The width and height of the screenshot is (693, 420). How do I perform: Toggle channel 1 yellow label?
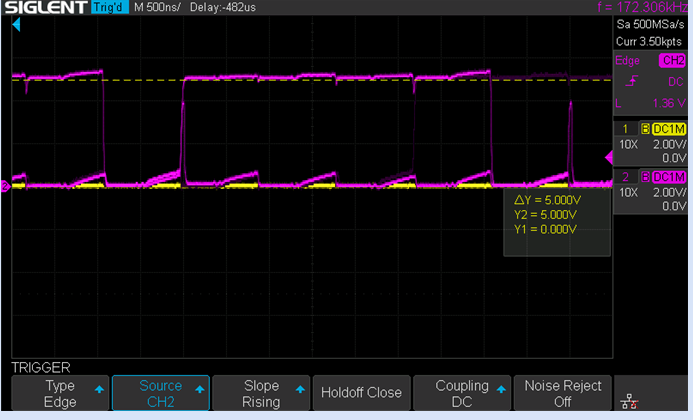pyautogui.click(x=626, y=131)
